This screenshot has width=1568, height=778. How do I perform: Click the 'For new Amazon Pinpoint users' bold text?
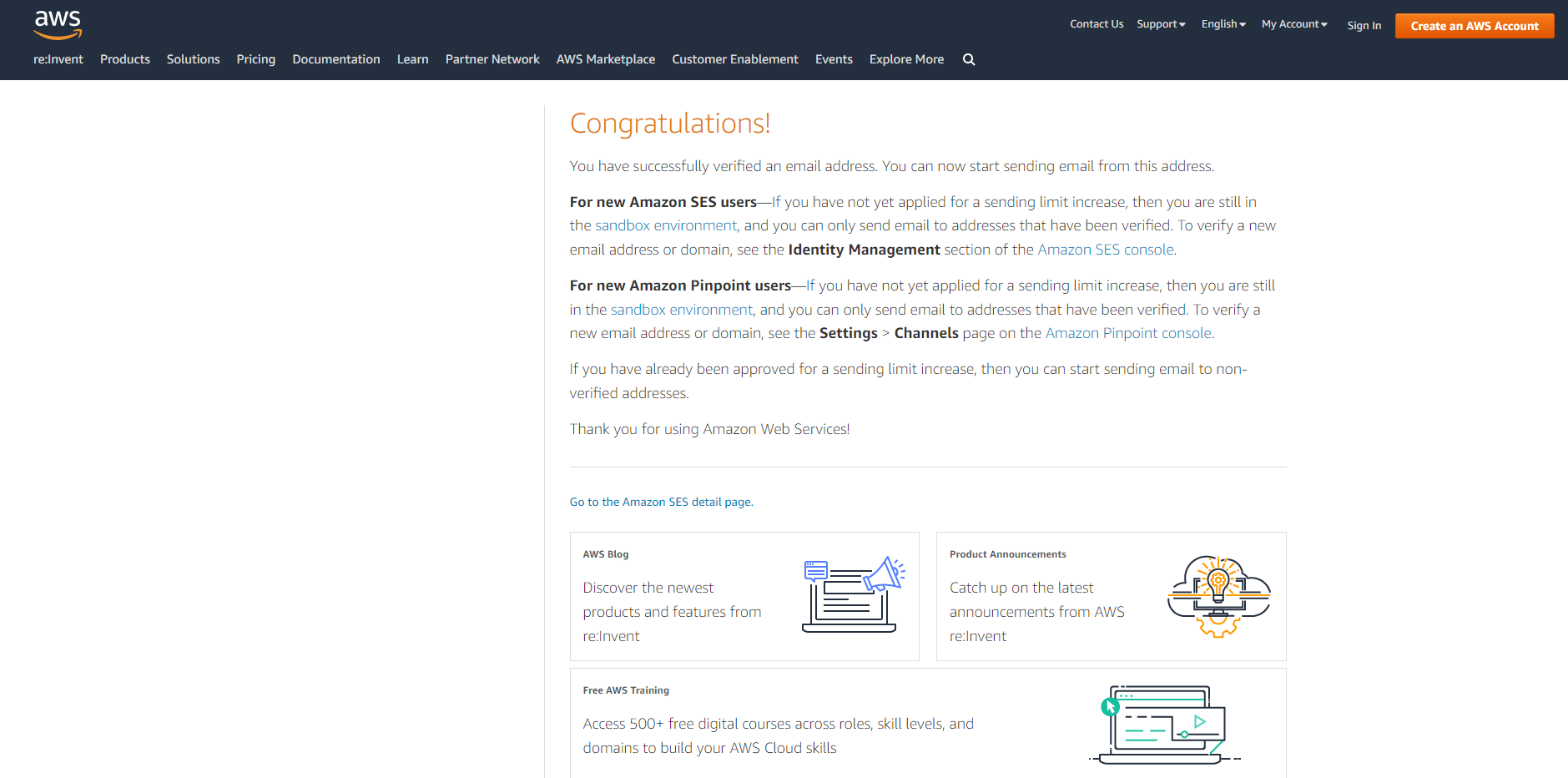[680, 285]
